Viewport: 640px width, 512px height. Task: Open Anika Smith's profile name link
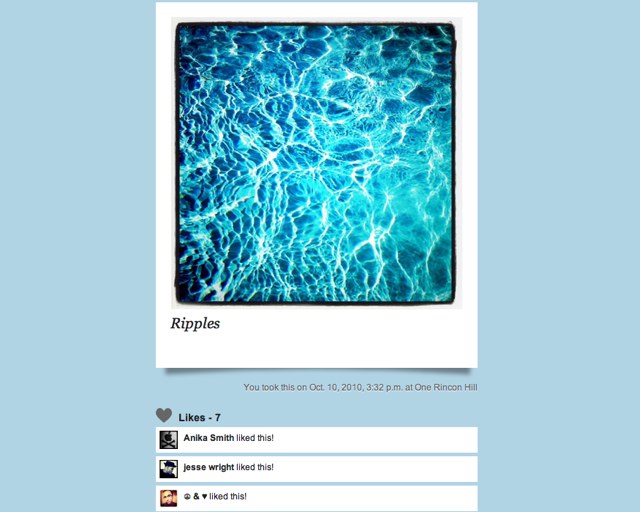(x=209, y=438)
